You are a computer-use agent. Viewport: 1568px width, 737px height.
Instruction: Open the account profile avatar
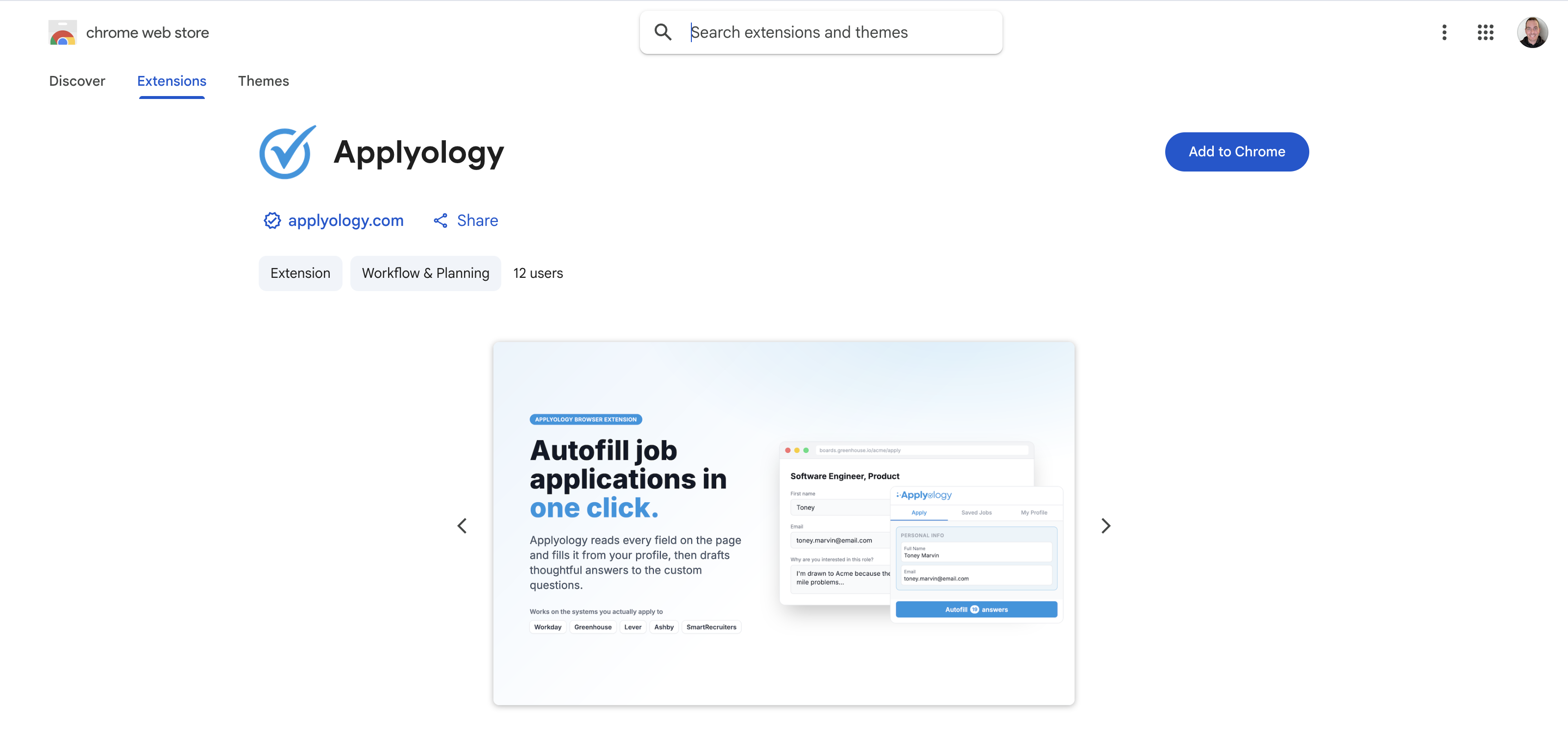[1532, 32]
